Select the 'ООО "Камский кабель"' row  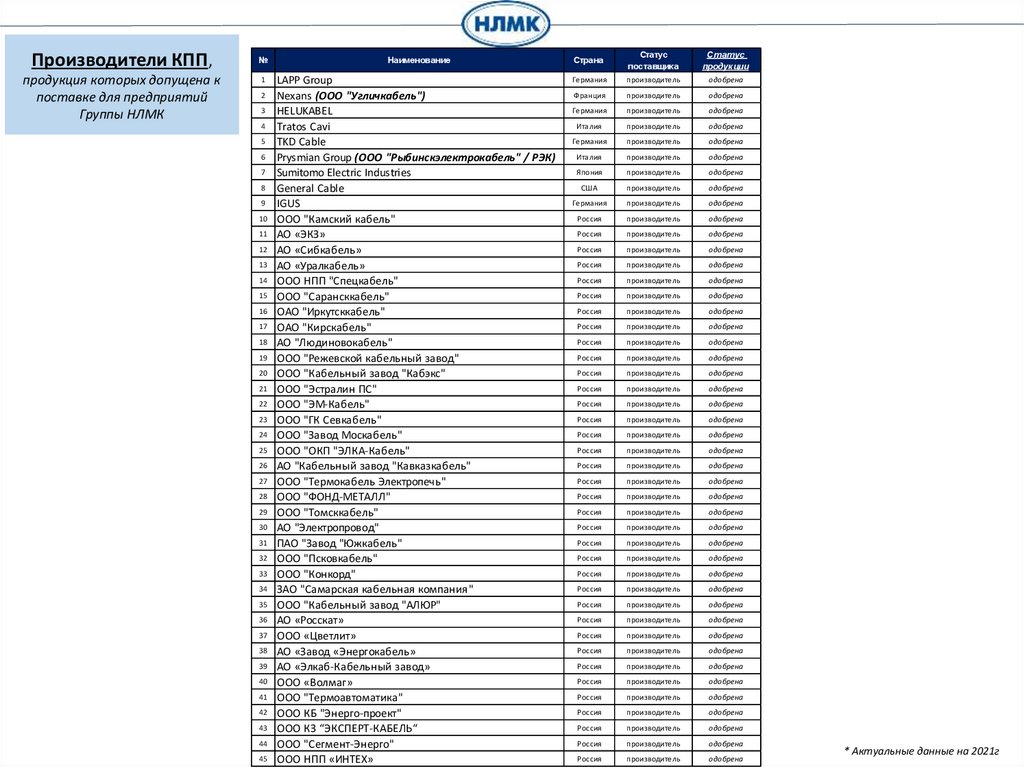336,219
